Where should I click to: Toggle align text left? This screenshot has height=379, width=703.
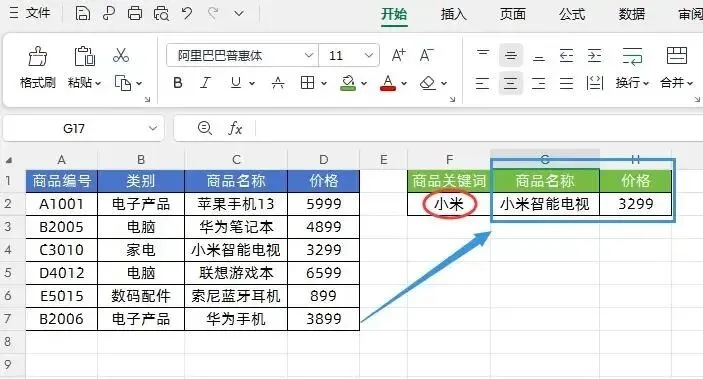[482, 83]
